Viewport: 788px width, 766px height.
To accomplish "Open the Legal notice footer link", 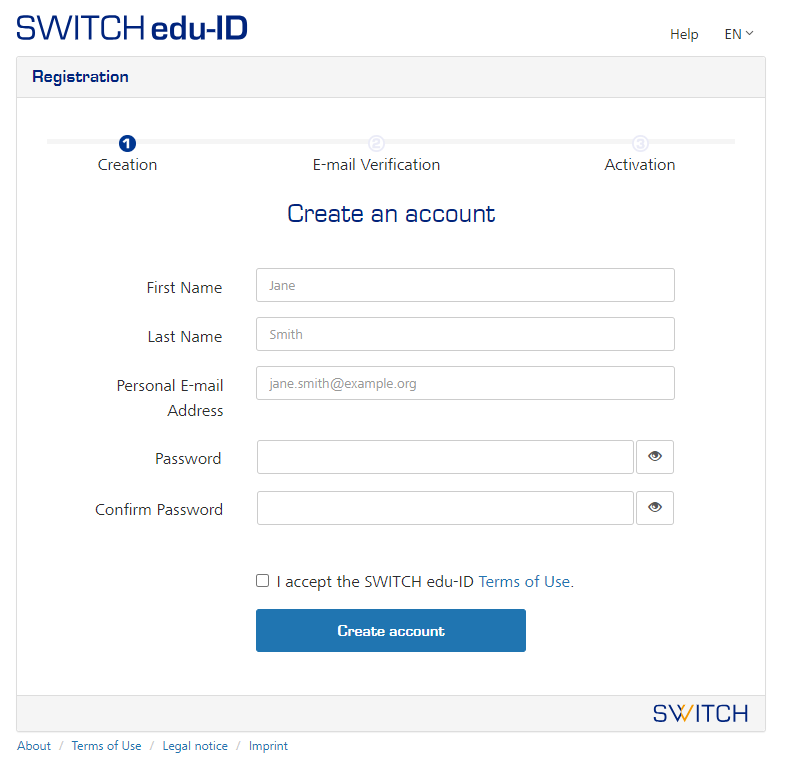I will [x=195, y=746].
